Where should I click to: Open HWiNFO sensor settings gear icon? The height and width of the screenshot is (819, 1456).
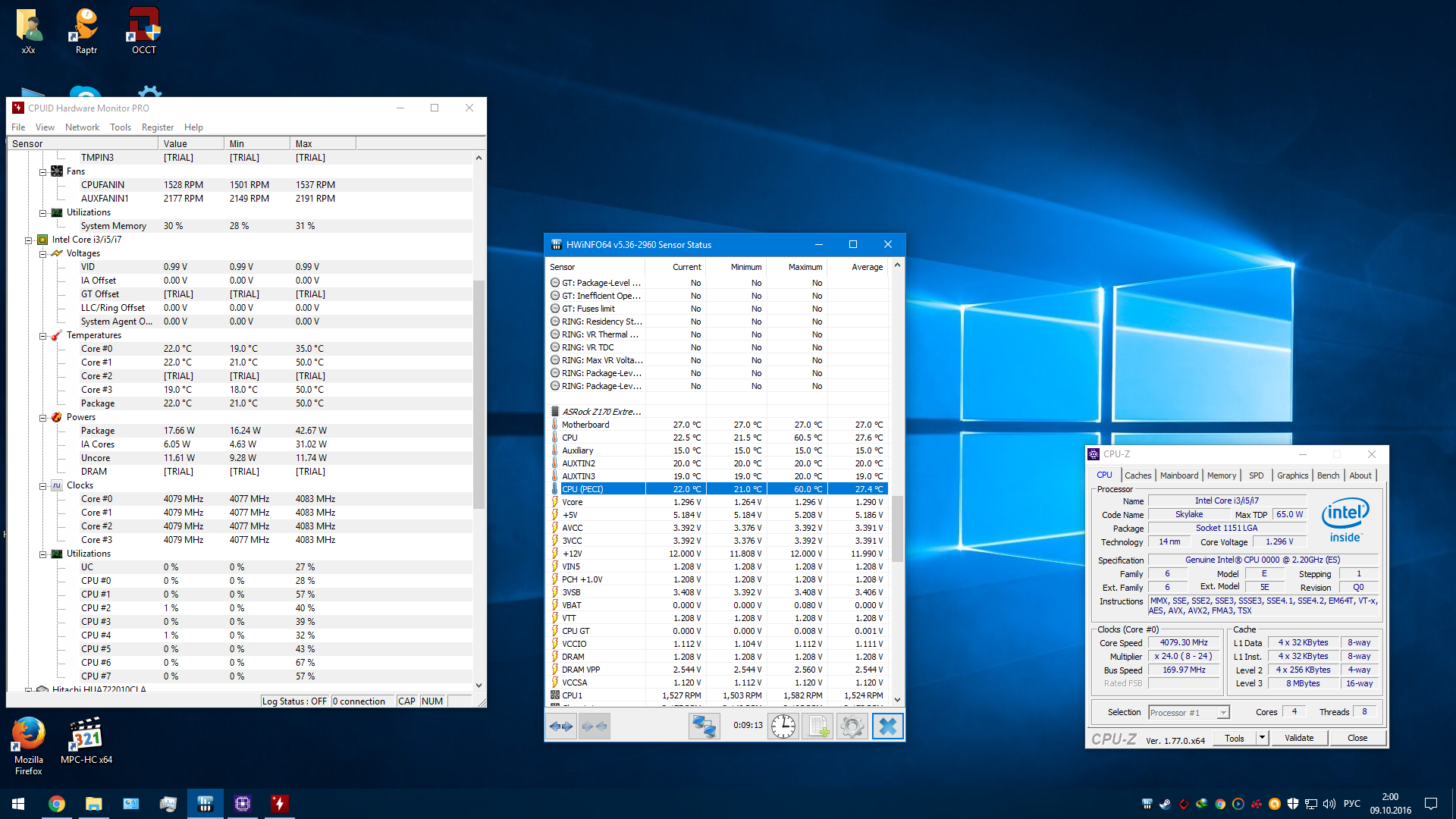tap(852, 726)
